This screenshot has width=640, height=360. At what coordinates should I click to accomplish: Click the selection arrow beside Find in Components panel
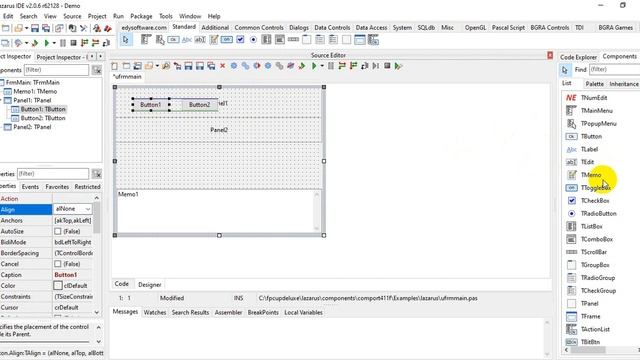click(565, 70)
